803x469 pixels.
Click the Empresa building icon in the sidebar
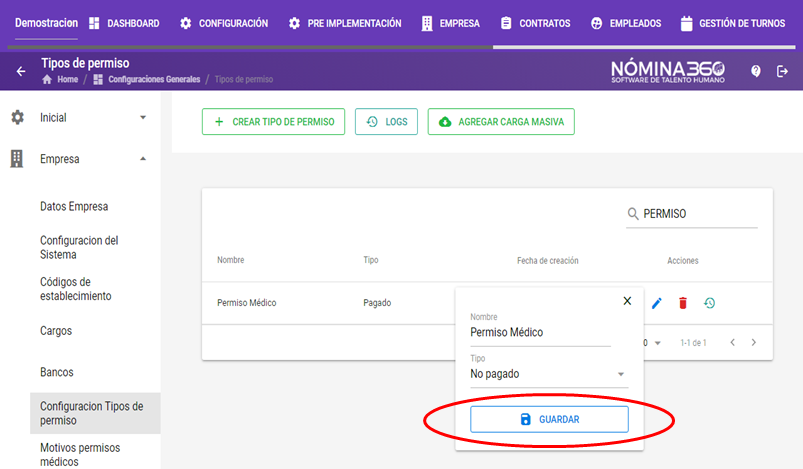click(x=17, y=159)
